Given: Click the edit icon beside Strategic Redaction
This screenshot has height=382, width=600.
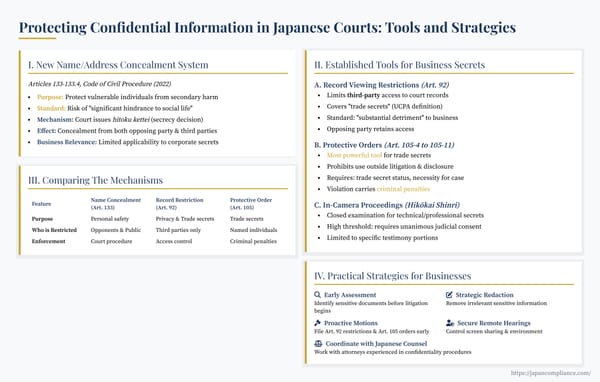Looking at the screenshot, I should coord(449,295).
